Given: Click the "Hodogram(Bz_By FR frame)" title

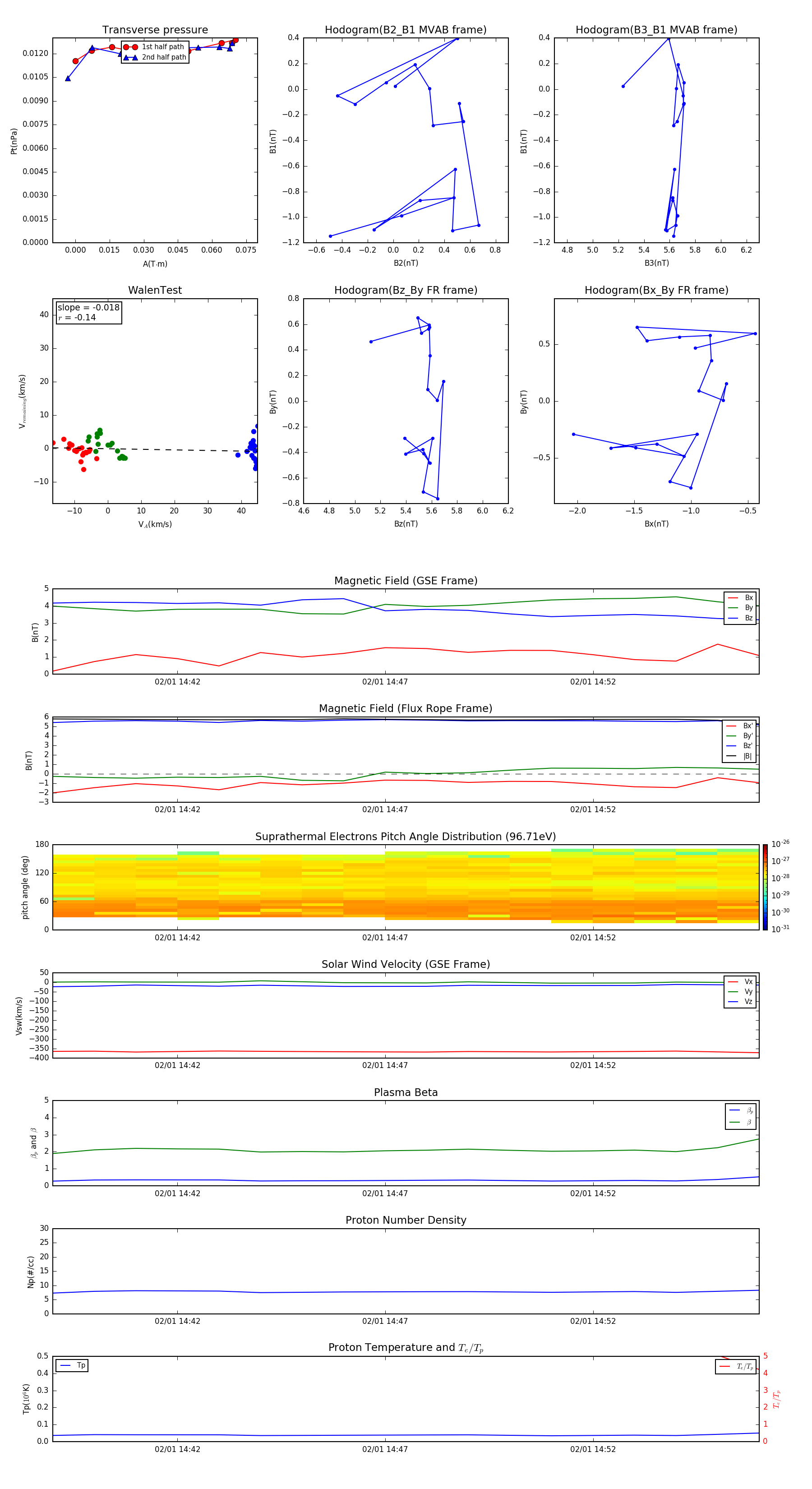Looking at the screenshot, I should (406, 290).
